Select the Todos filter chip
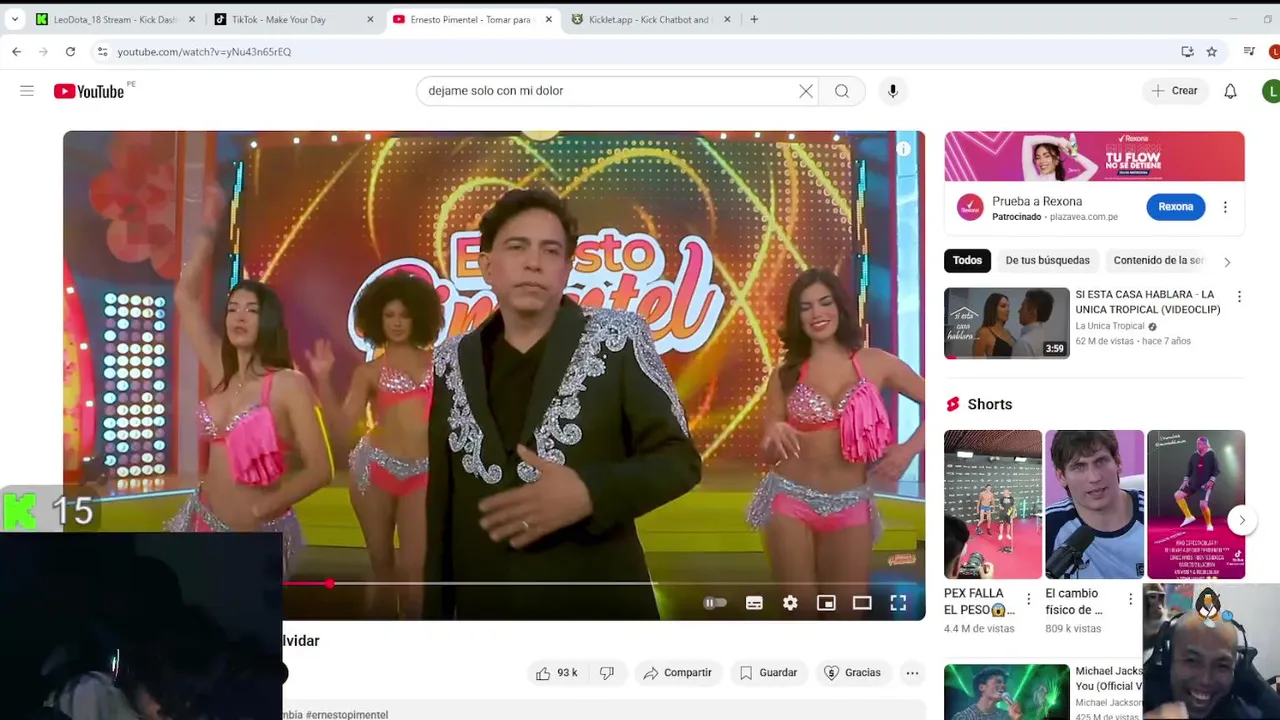Viewport: 1280px width, 720px height. click(967, 261)
